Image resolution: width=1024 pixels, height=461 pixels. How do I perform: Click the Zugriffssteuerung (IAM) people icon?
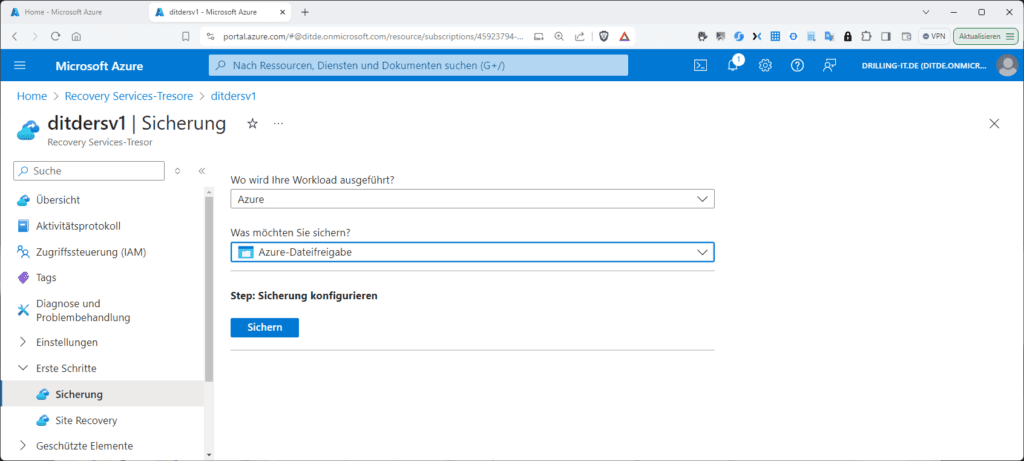tap(24, 252)
